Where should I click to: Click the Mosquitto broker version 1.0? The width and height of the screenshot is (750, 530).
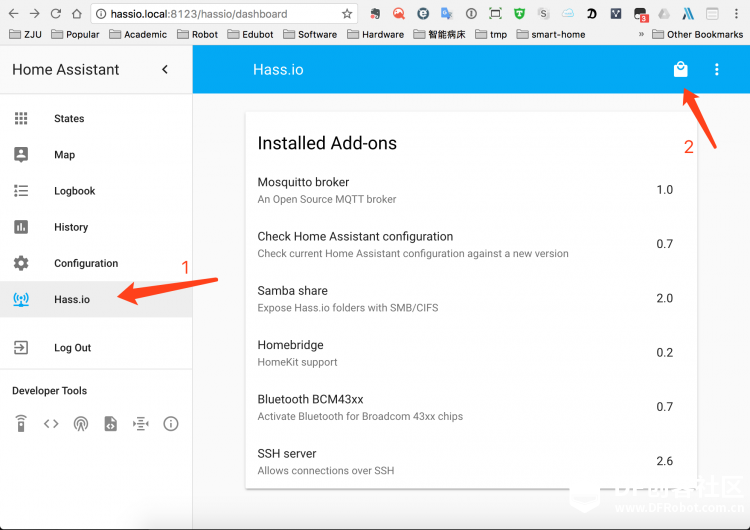pos(664,189)
